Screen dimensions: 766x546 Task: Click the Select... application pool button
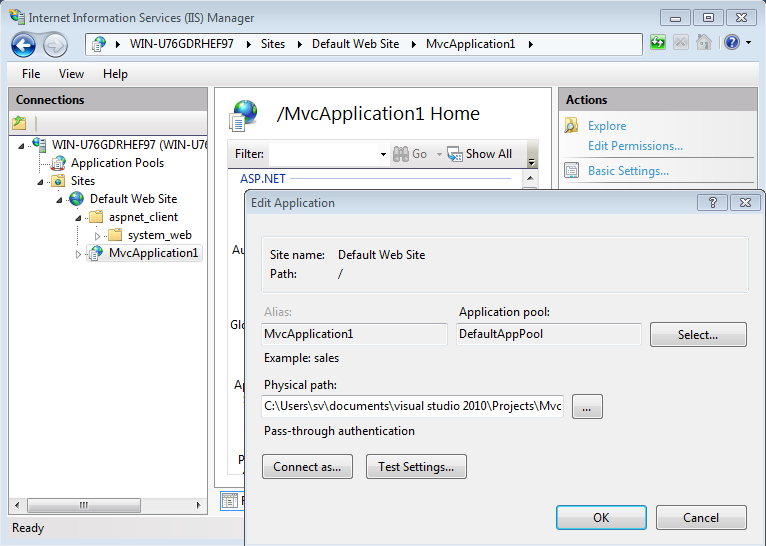click(x=698, y=335)
